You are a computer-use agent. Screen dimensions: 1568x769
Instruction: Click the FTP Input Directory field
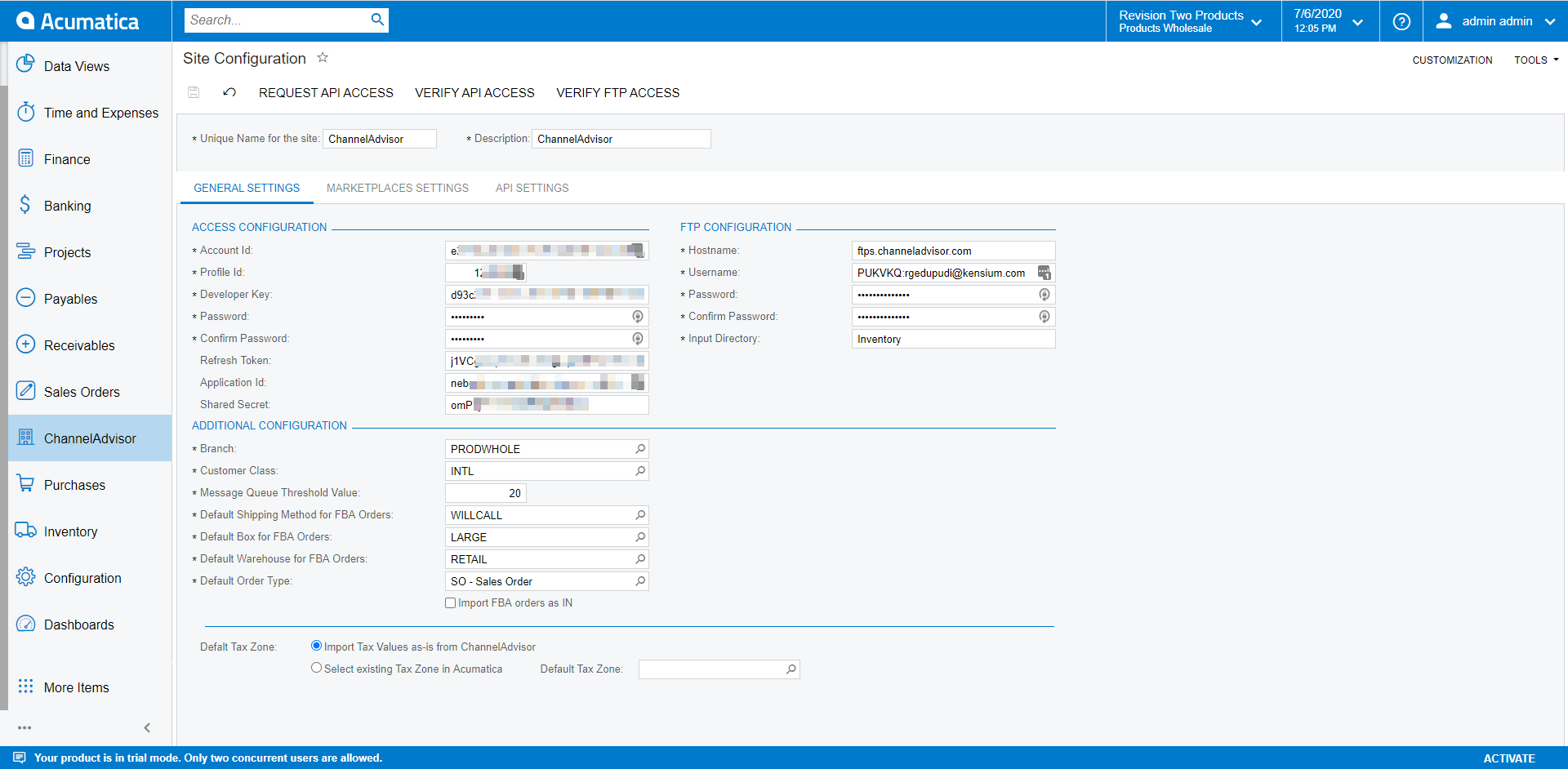click(x=954, y=339)
